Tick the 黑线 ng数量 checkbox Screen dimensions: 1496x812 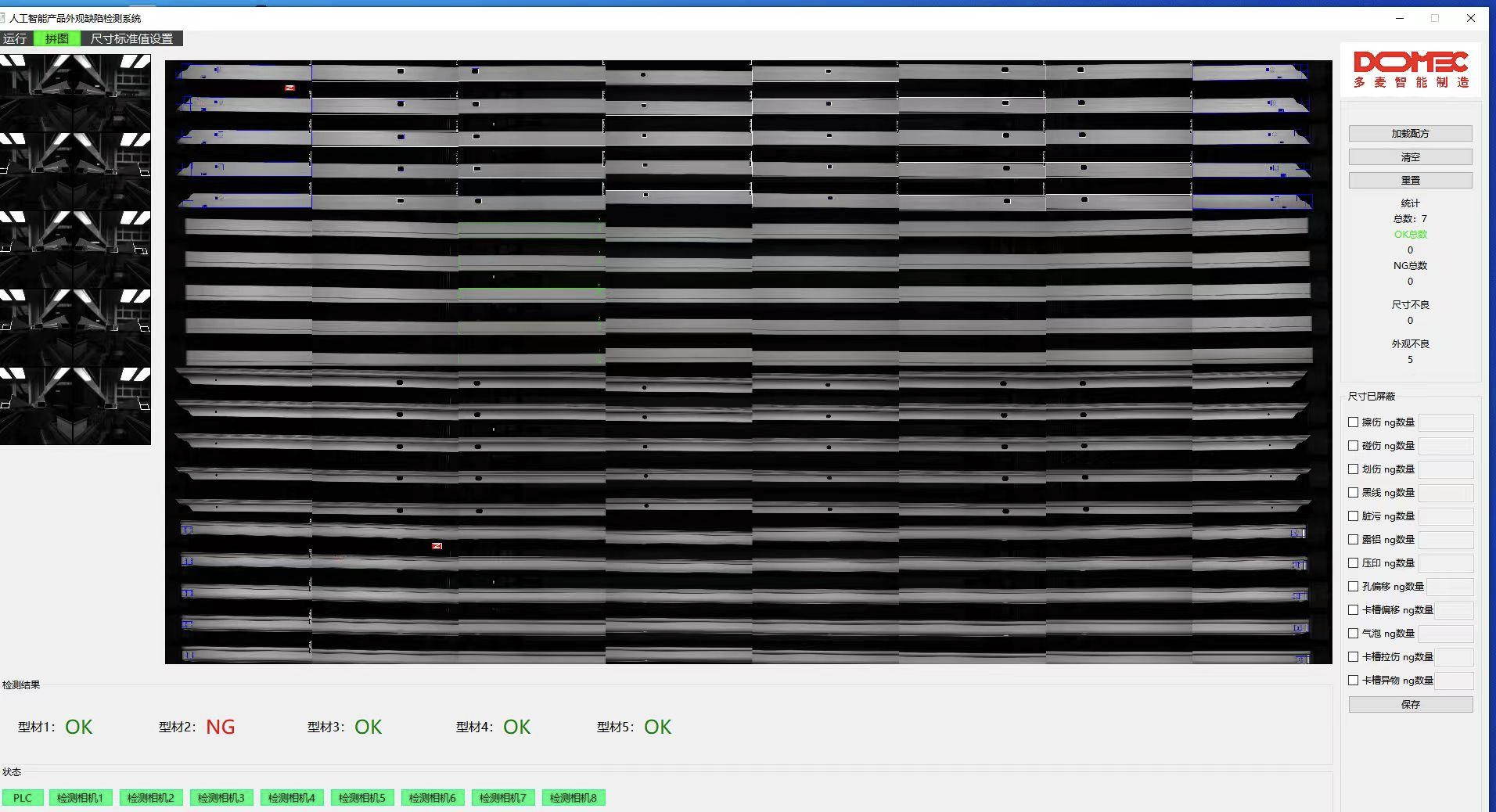click(1353, 493)
